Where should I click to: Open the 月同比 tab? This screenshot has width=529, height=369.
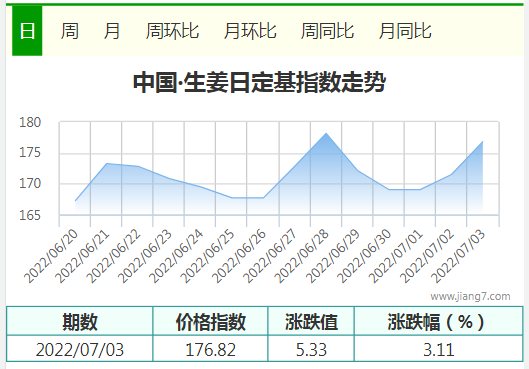[405, 31]
